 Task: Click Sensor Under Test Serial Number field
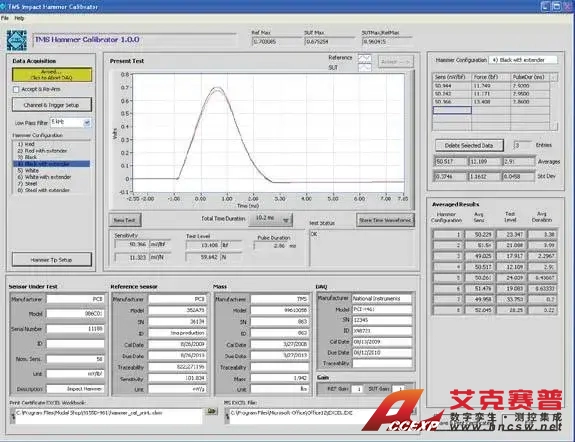tap(76, 329)
